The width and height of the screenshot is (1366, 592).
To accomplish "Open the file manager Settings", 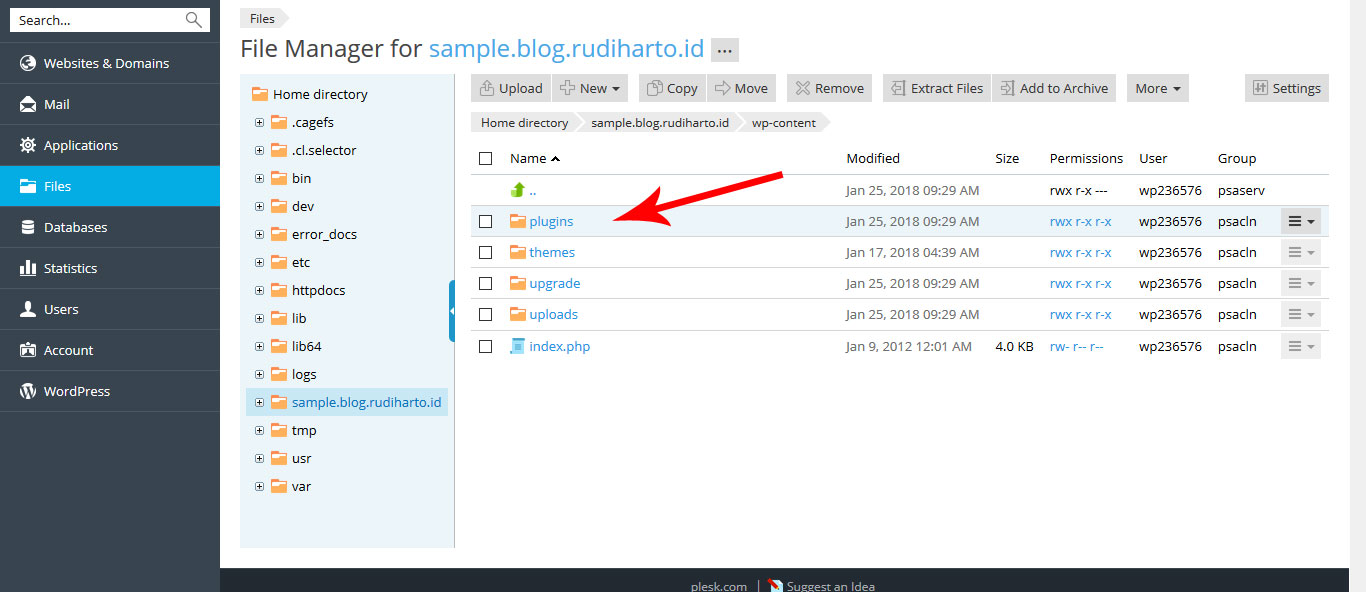I will 1287,88.
